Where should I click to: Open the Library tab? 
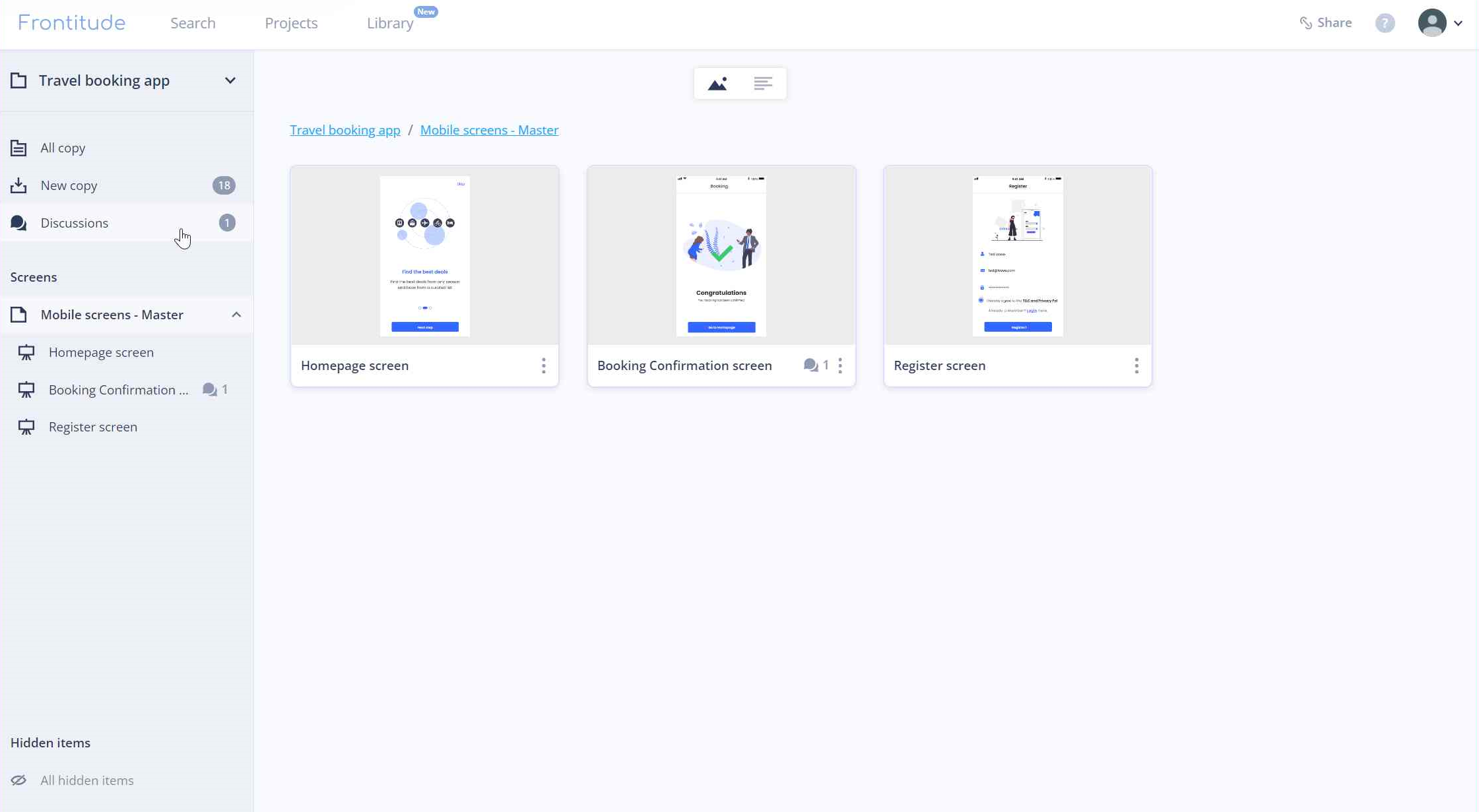(x=390, y=23)
